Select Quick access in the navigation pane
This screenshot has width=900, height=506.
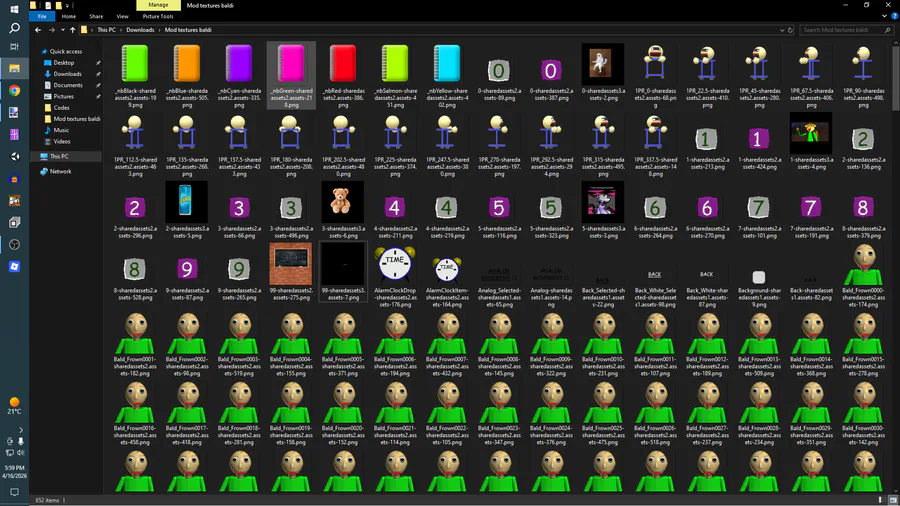click(x=61, y=52)
